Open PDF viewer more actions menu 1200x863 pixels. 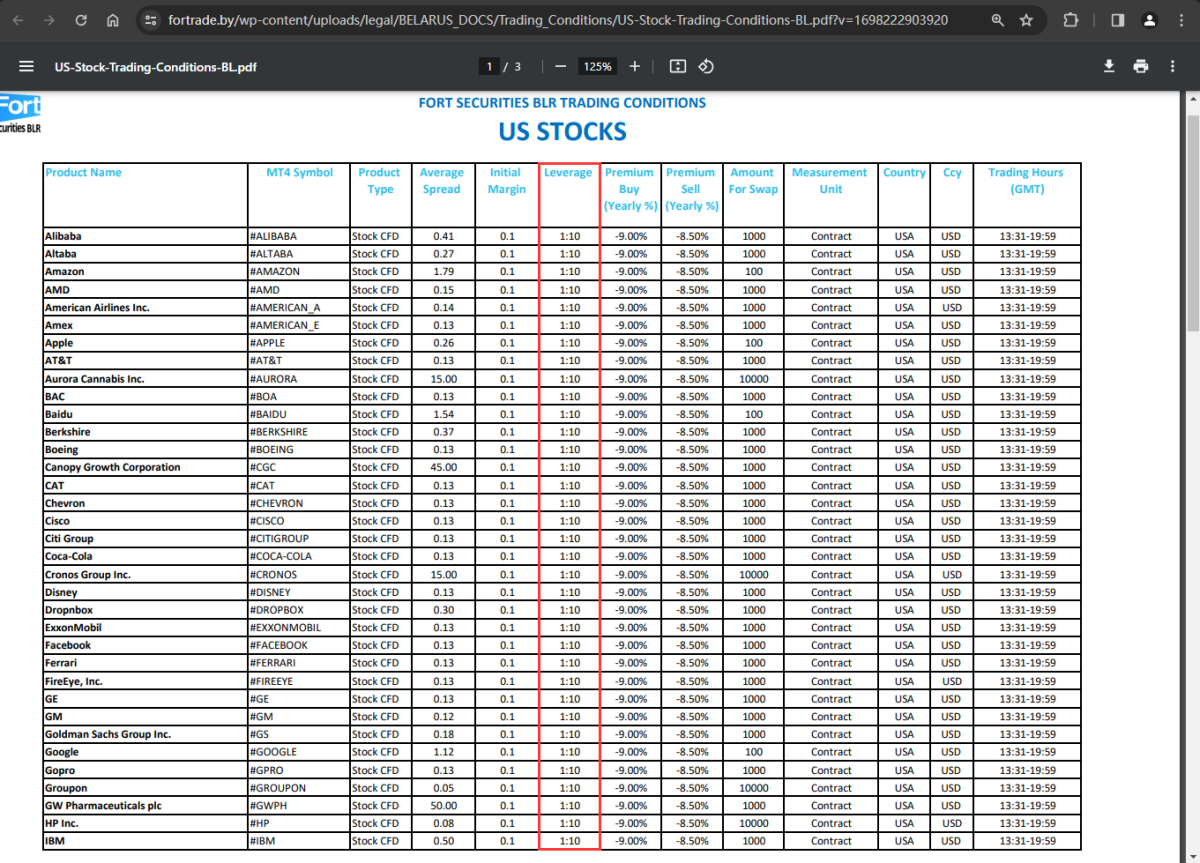pyautogui.click(x=1173, y=67)
